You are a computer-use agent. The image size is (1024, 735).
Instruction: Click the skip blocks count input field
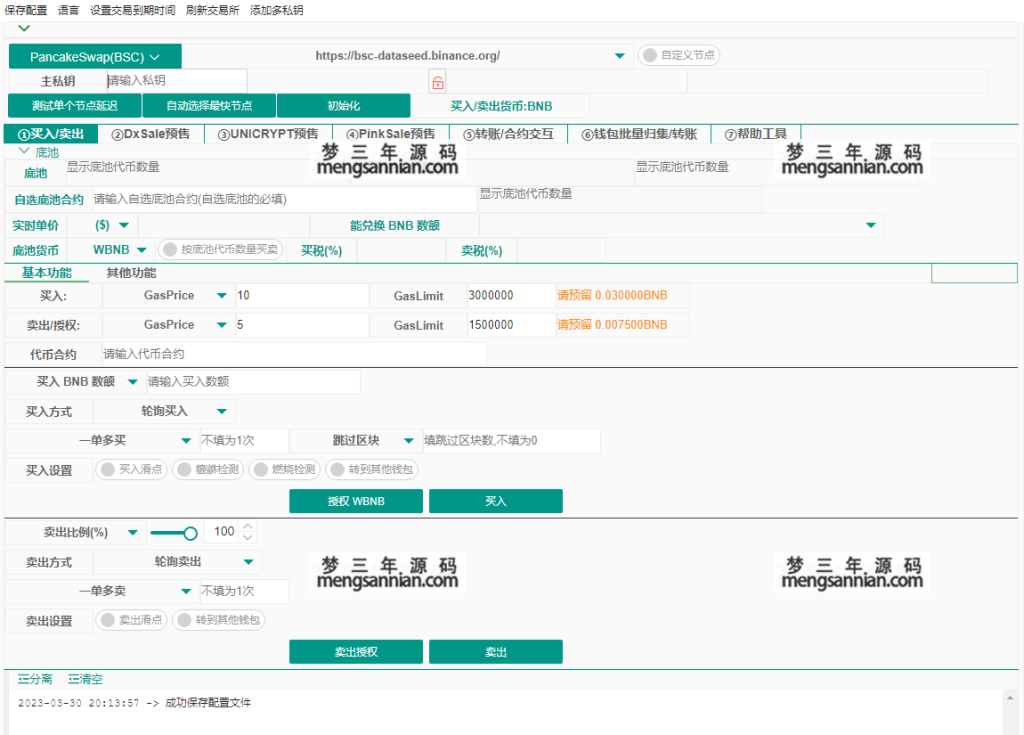coord(511,440)
